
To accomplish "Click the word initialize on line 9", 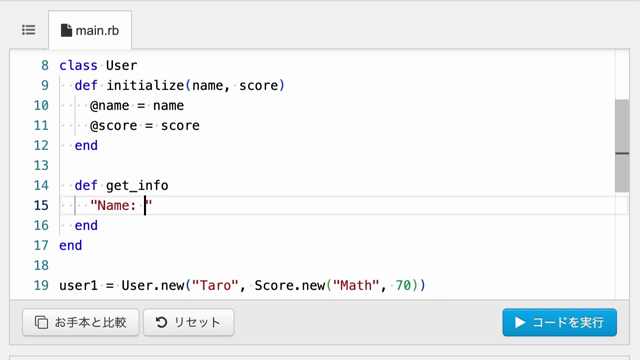I will (x=145, y=85).
